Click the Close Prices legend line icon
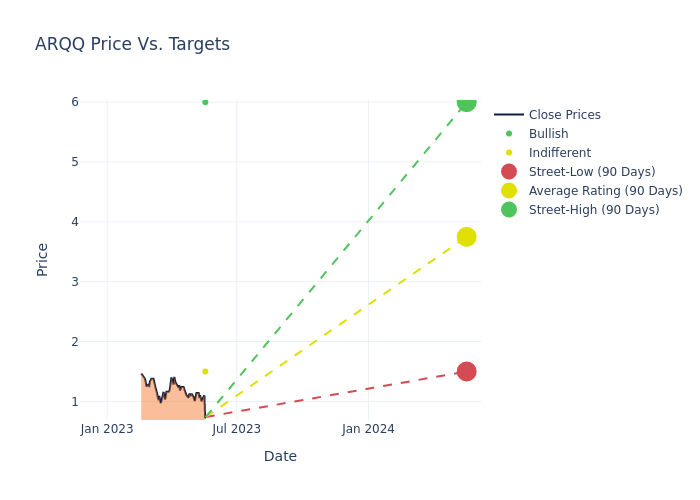This screenshot has height=500, width=700. pos(509,115)
